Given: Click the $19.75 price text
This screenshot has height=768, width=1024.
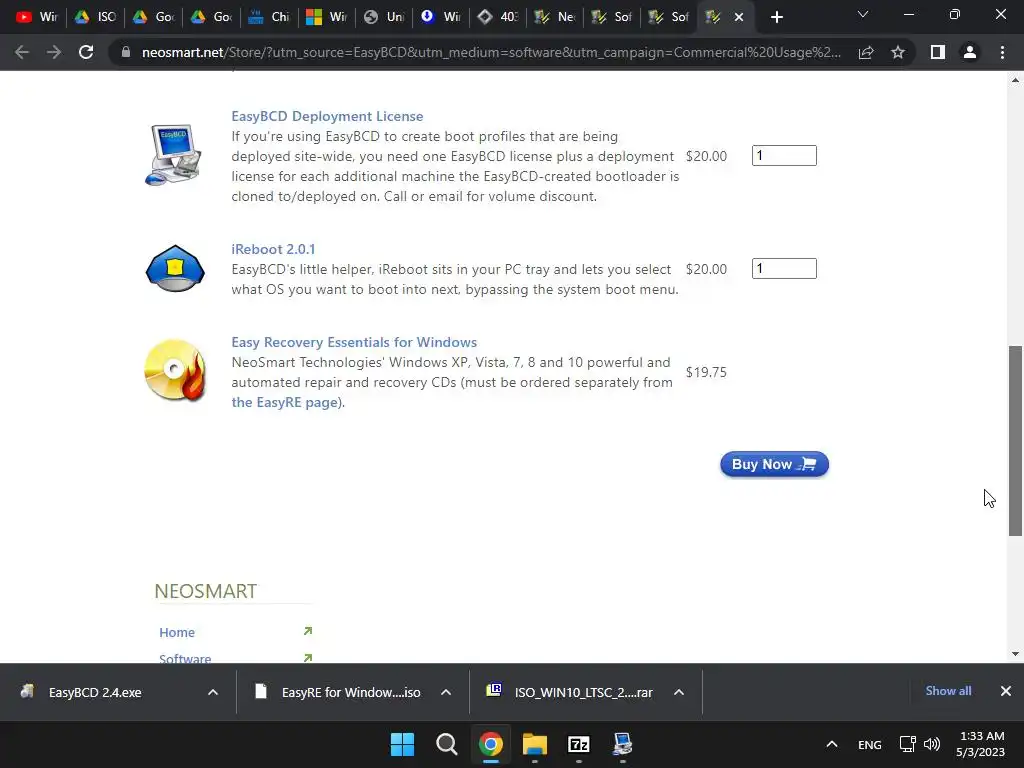Looking at the screenshot, I should (x=706, y=372).
